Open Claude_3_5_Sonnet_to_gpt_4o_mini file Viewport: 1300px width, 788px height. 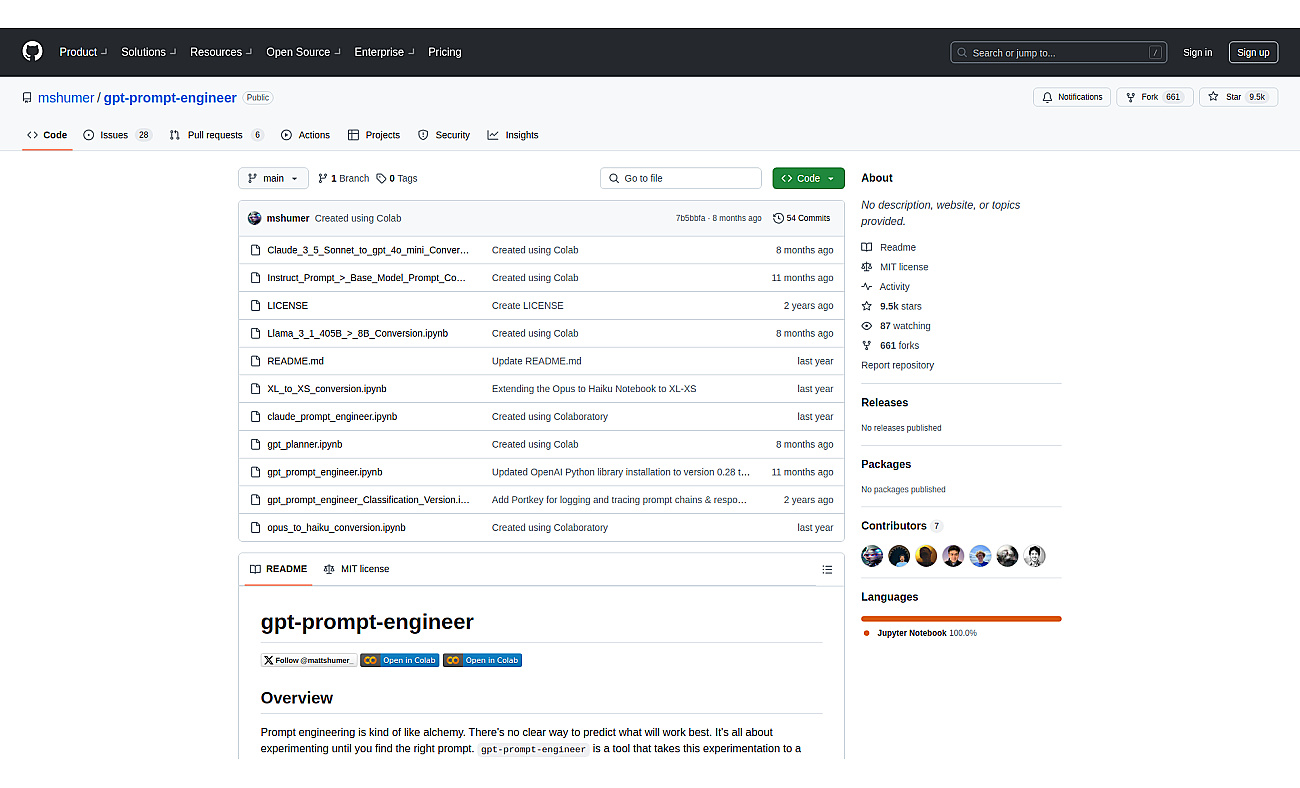coord(368,250)
